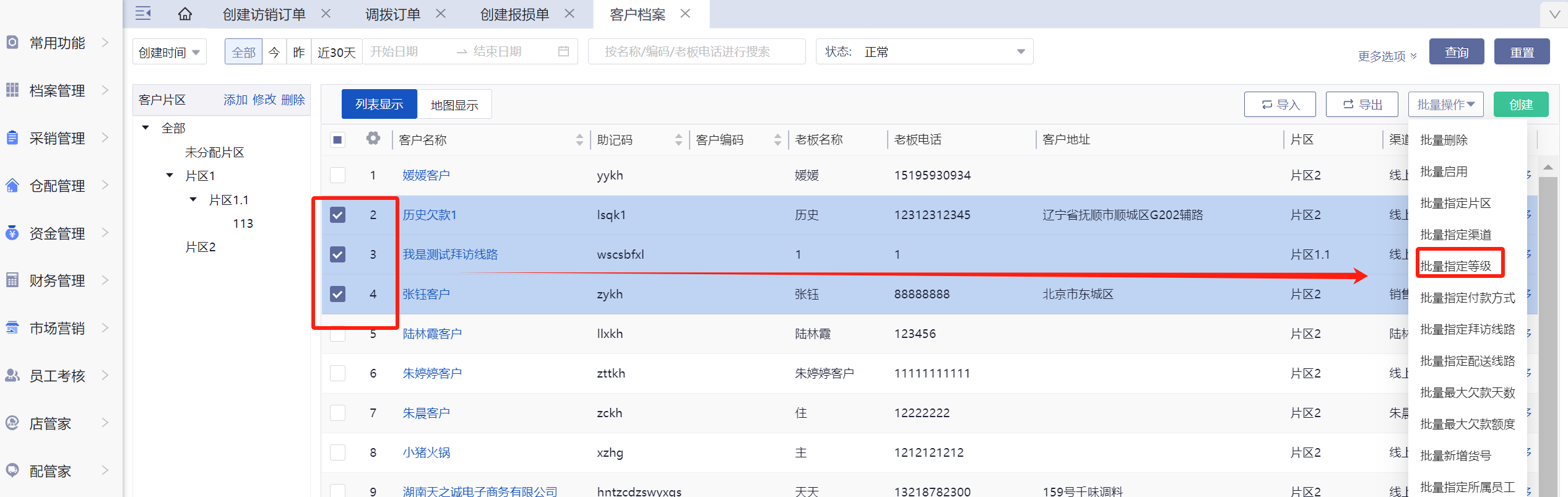Image resolution: width=1568 pixels, height=497 pixels.
Task: Check the row 1 媛媛客户 checkbox
Action: 337,175
